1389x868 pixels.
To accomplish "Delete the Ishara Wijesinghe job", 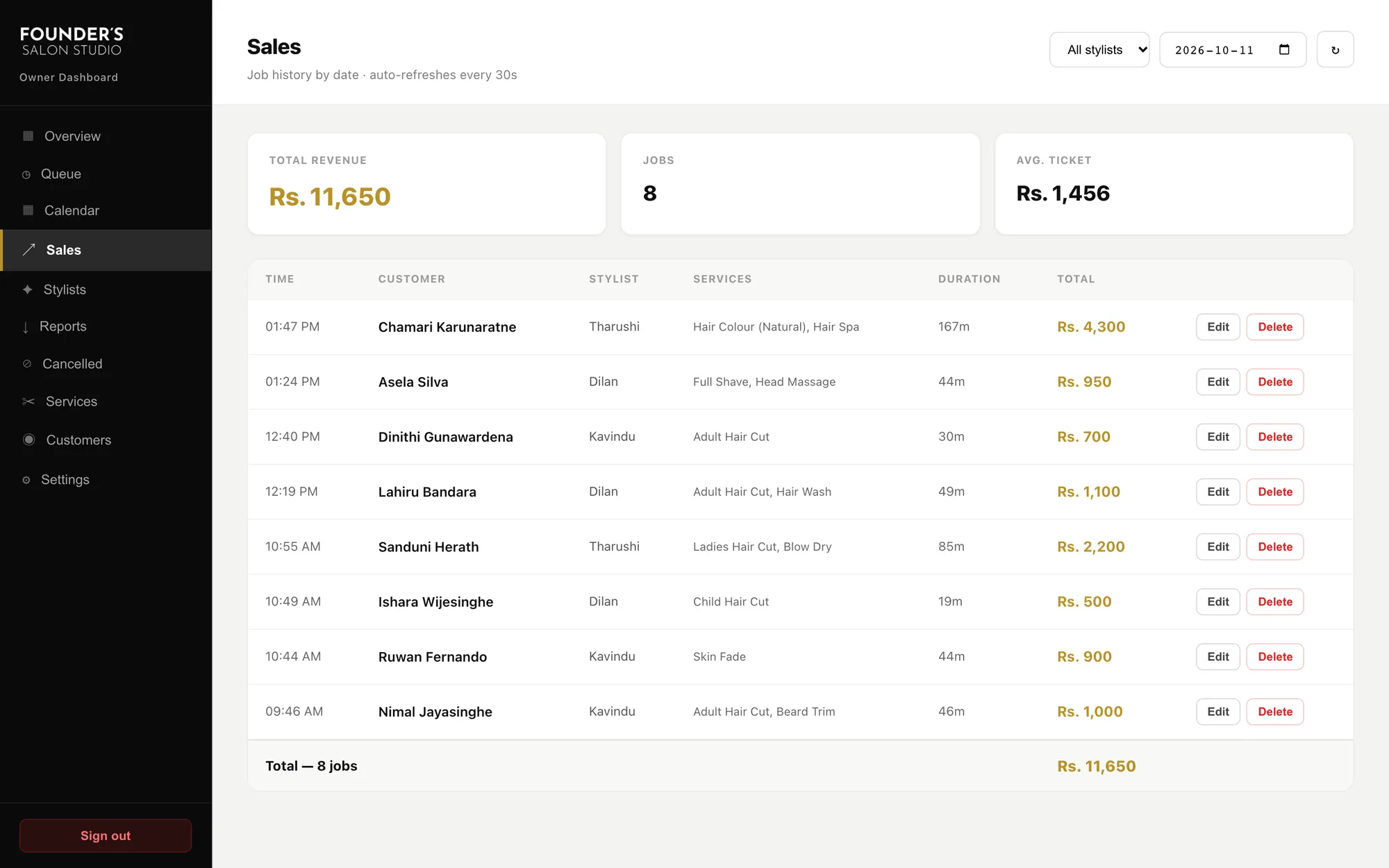I will [1275, 601].
